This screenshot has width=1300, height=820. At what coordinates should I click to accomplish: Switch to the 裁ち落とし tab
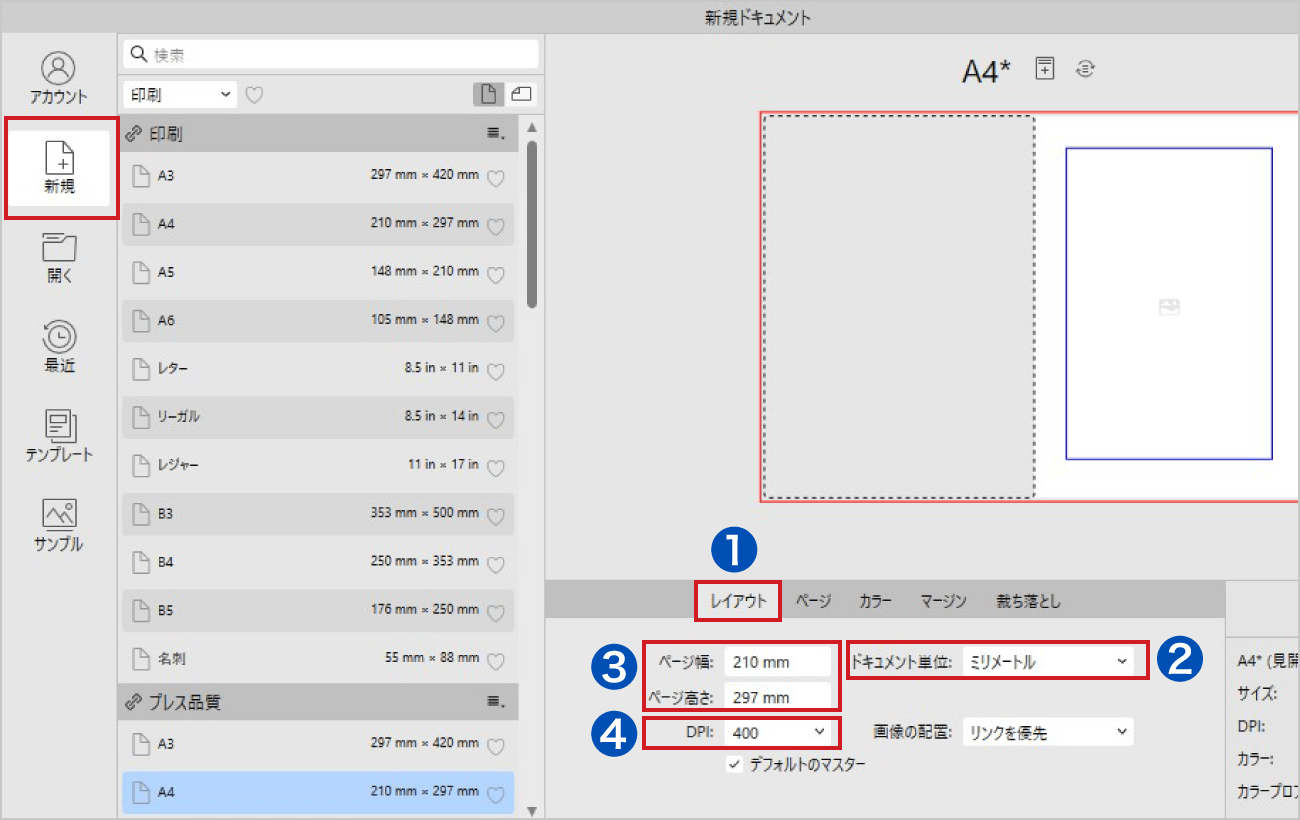pyautogui.click(x=1028, y=601)
